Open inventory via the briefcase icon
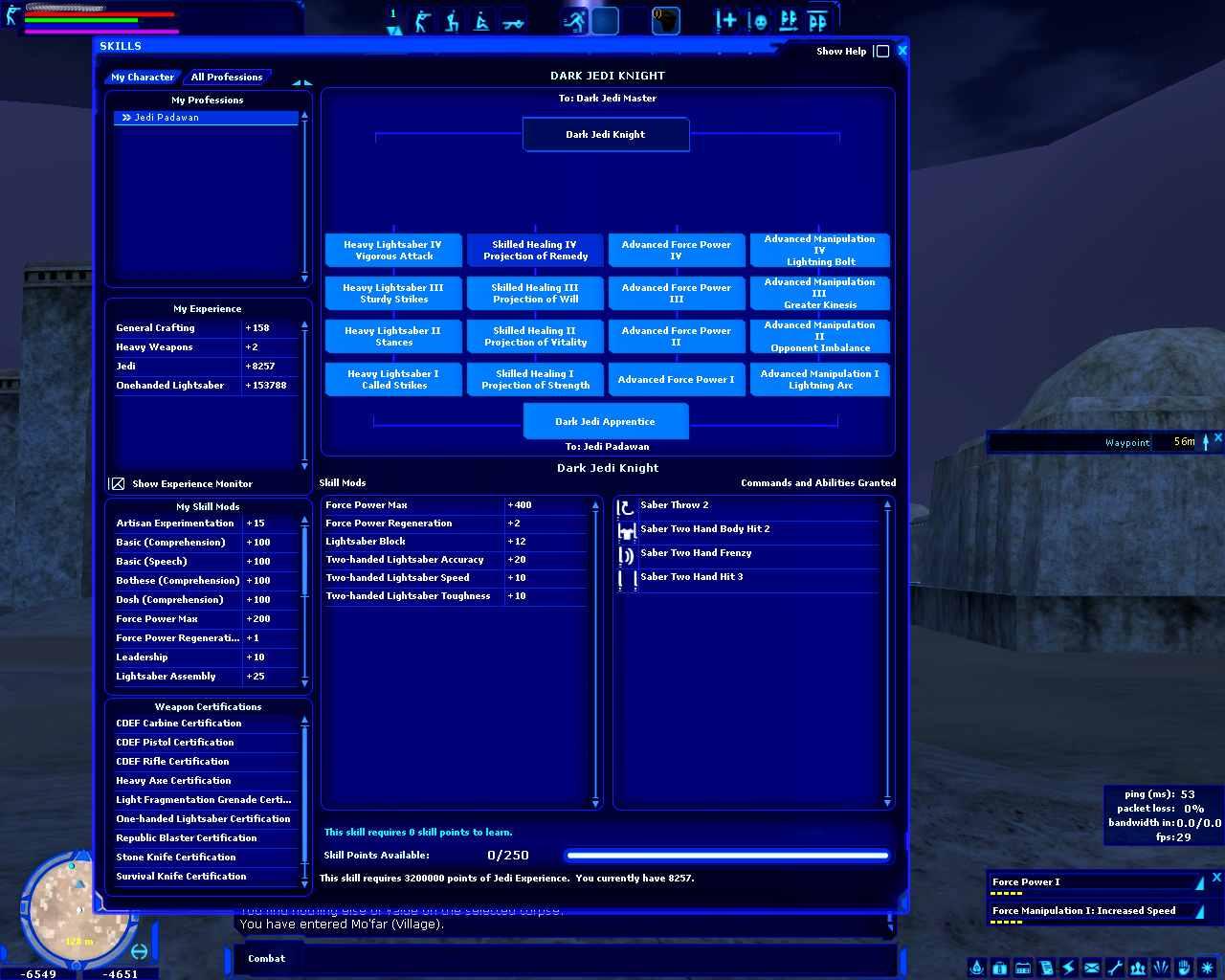This screenshot has height=980, width=1225. 1000,968
